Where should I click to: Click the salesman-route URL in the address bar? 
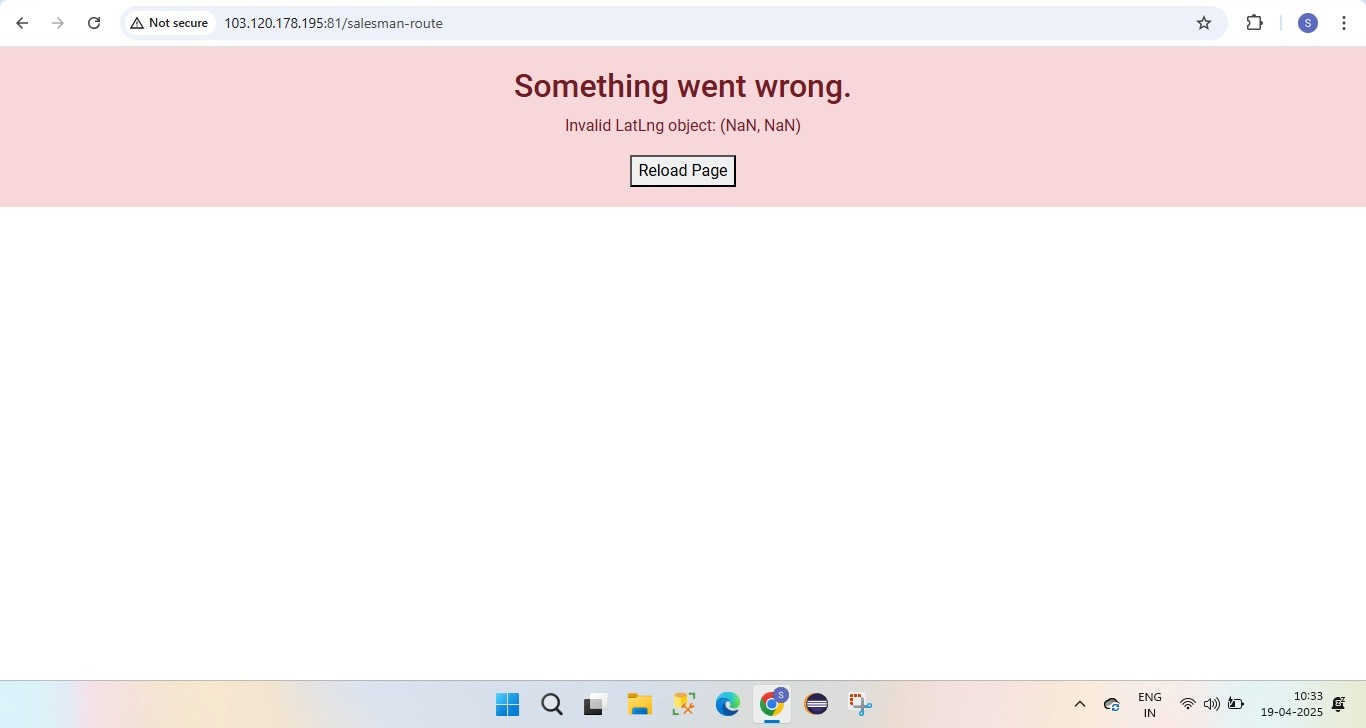click(333, 23)
